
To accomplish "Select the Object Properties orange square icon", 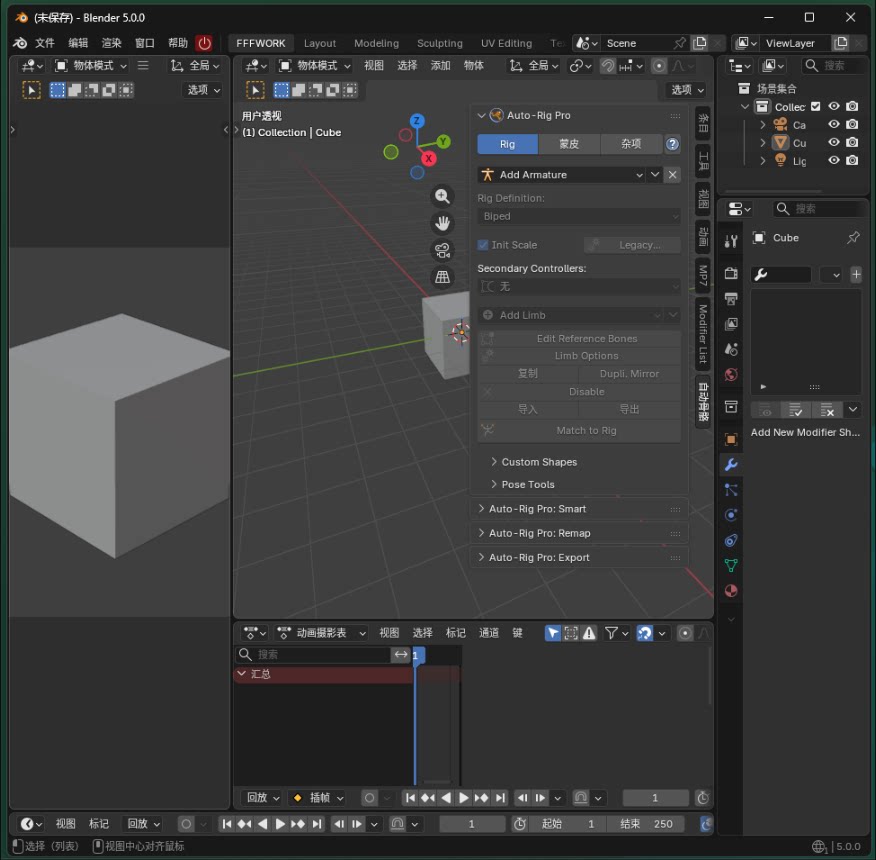I will [x=731, y=438].
